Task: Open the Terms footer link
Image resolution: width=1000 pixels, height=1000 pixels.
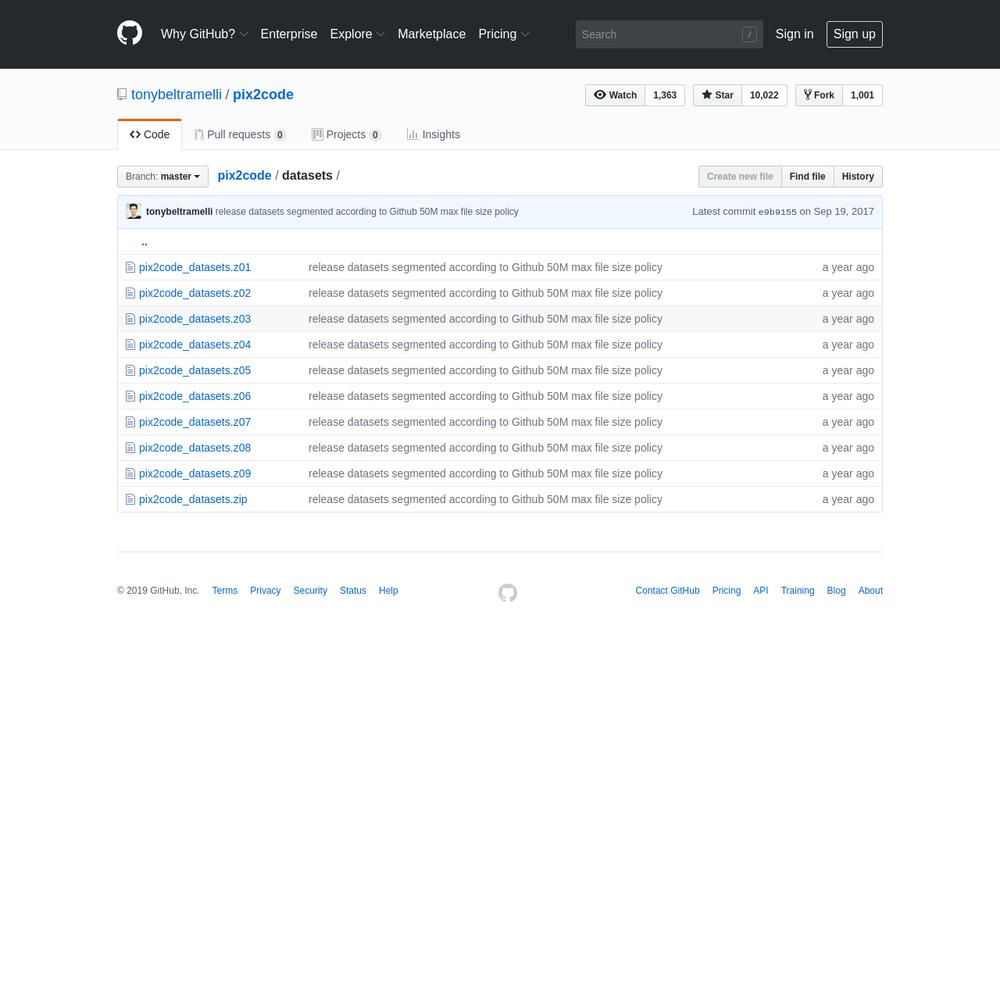Action: 224,591
